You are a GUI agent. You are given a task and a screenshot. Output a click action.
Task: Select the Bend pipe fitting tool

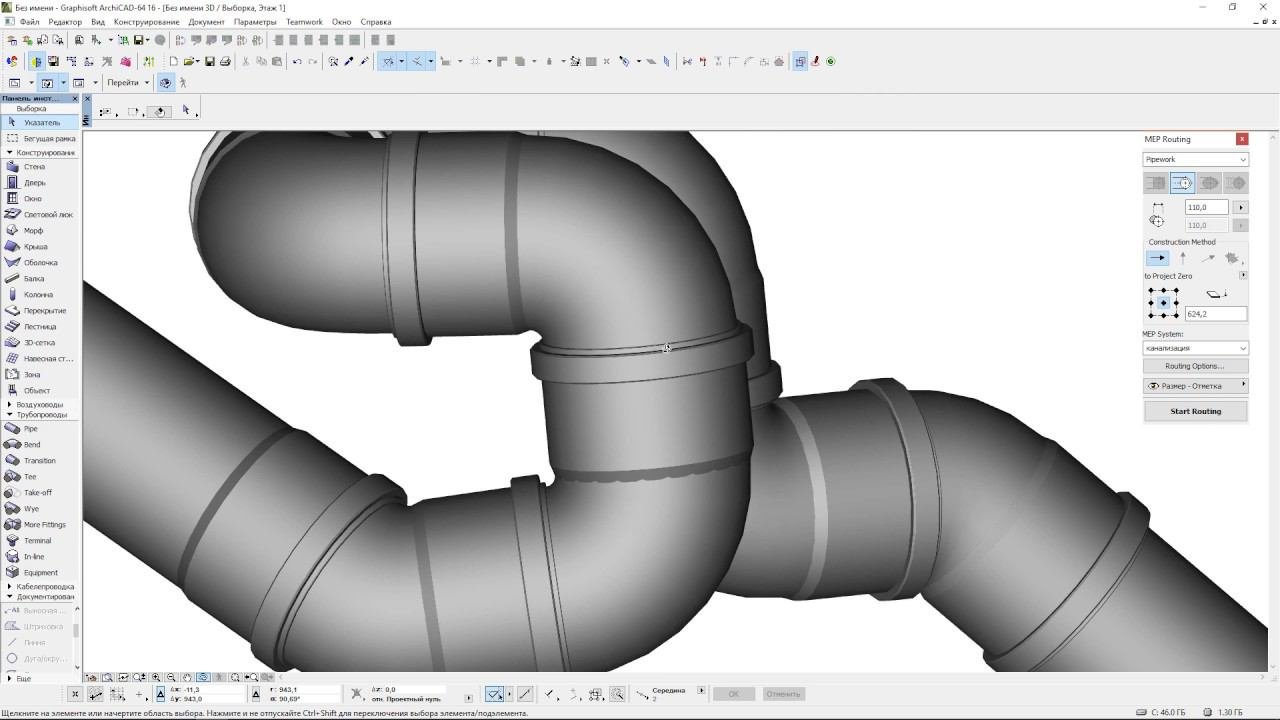point(32,445)
